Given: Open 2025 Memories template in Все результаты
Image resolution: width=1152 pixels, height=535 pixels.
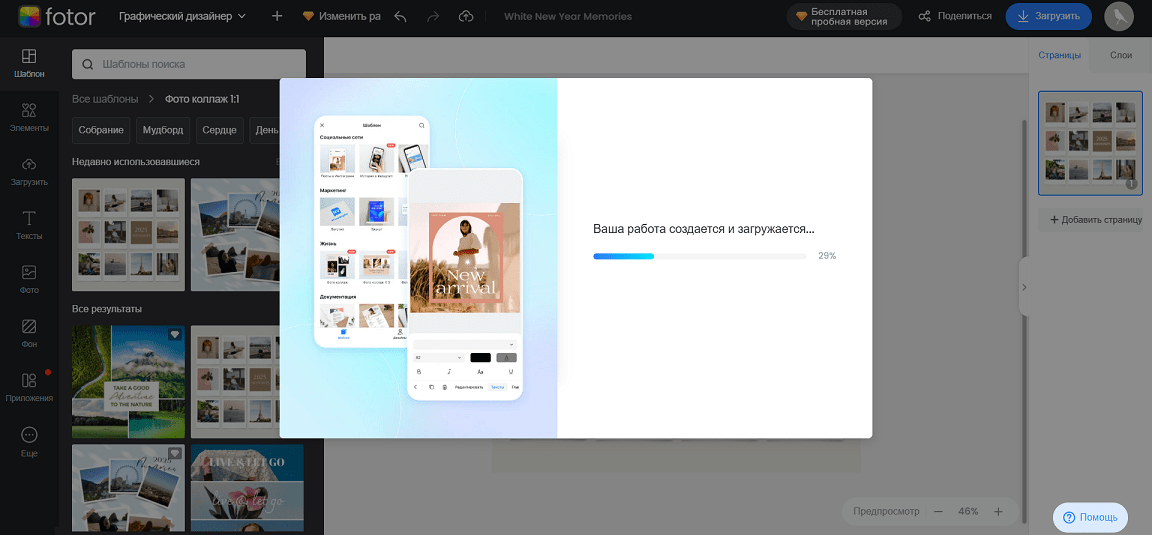Looking at the screenshot, I should coord(129,489).
